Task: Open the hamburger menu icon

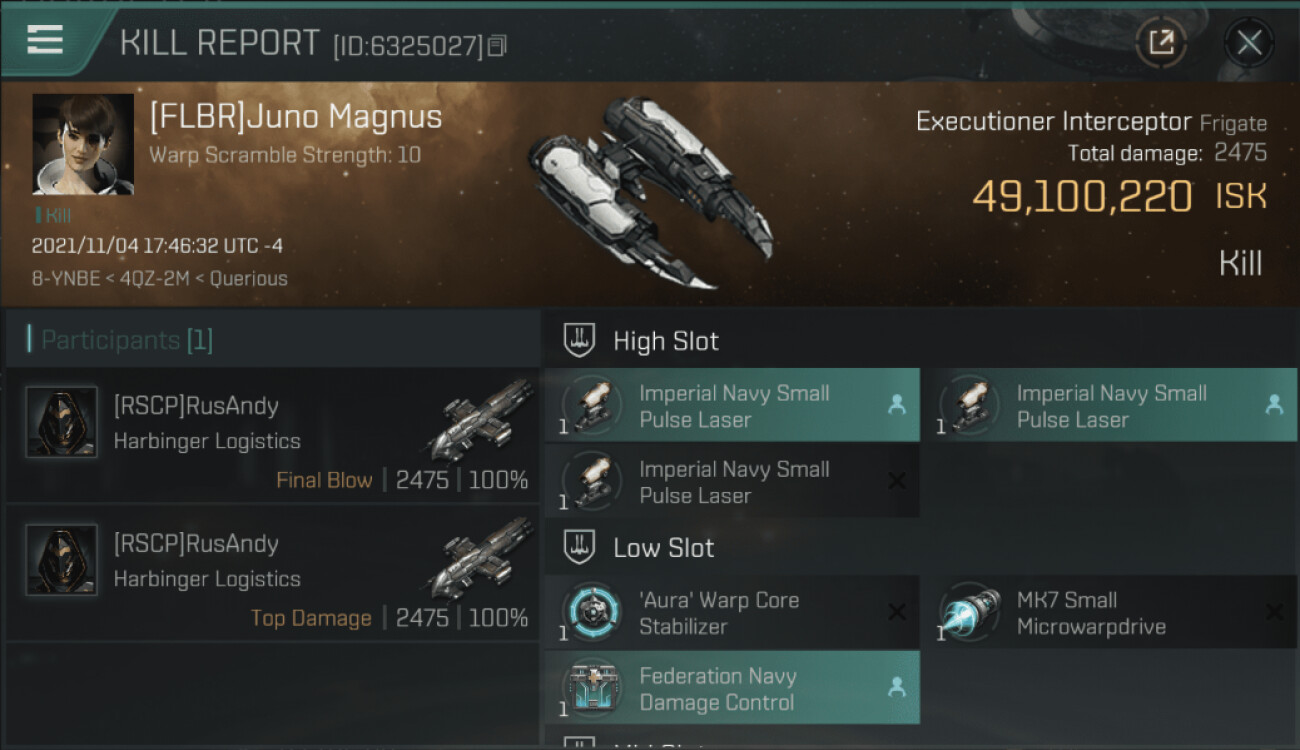Action: [x=45, y=39]
